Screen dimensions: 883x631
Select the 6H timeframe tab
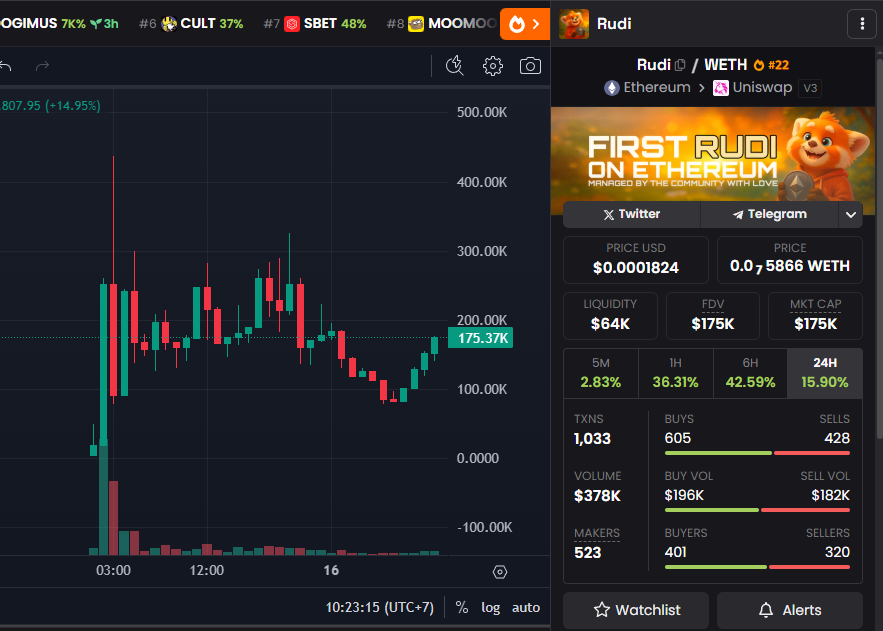[750, 373]
